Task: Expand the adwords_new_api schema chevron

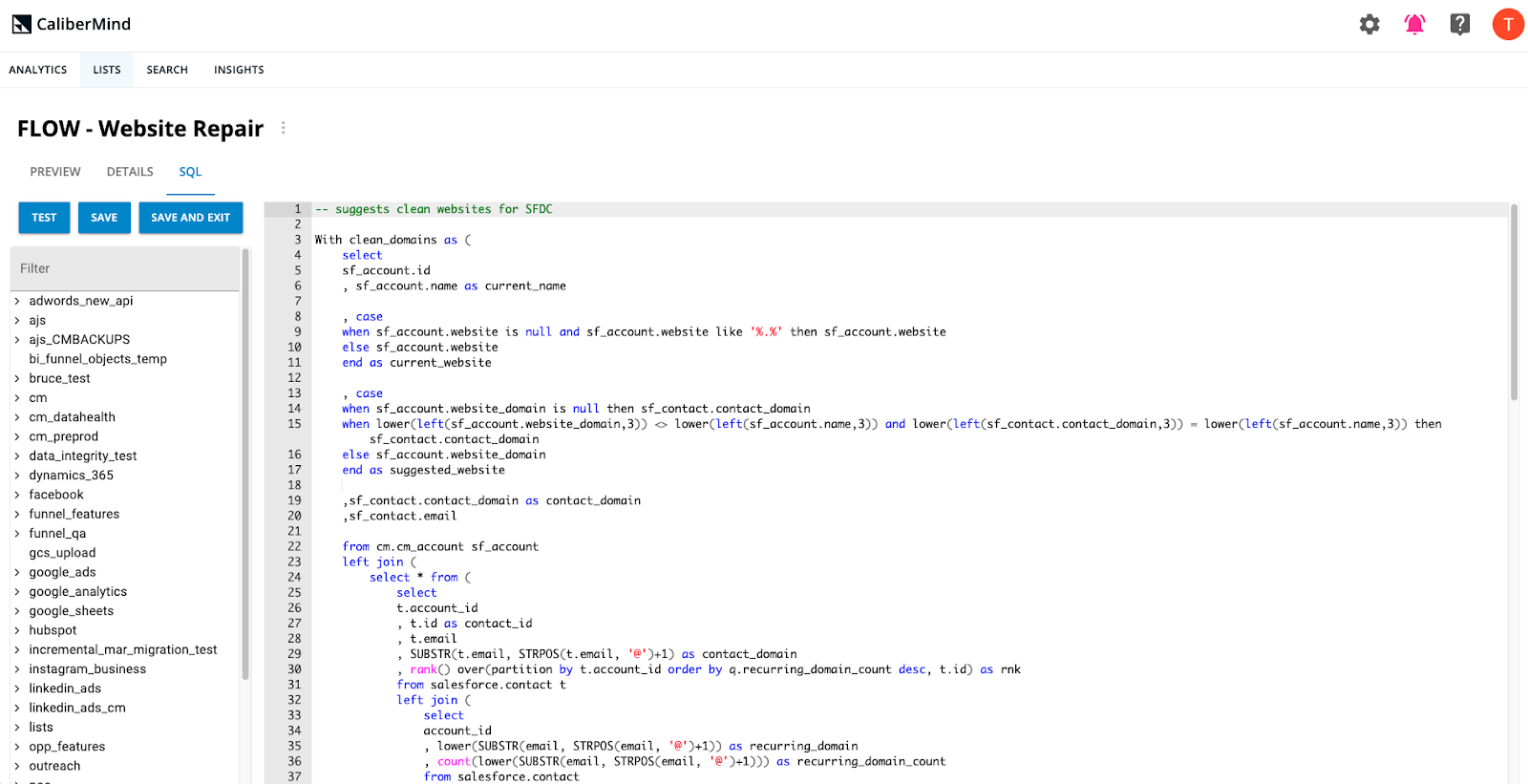Action: click(x=17, y=301)
